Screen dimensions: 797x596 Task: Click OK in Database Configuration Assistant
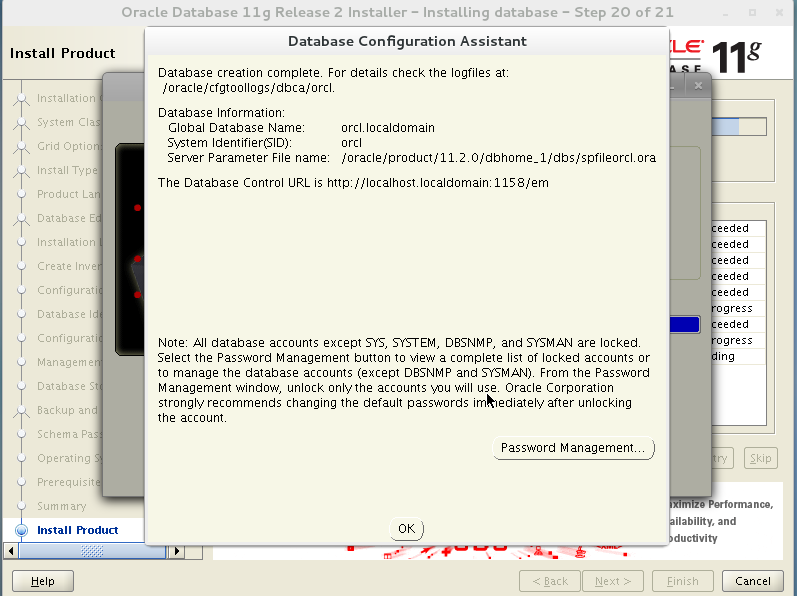(406, 528)
